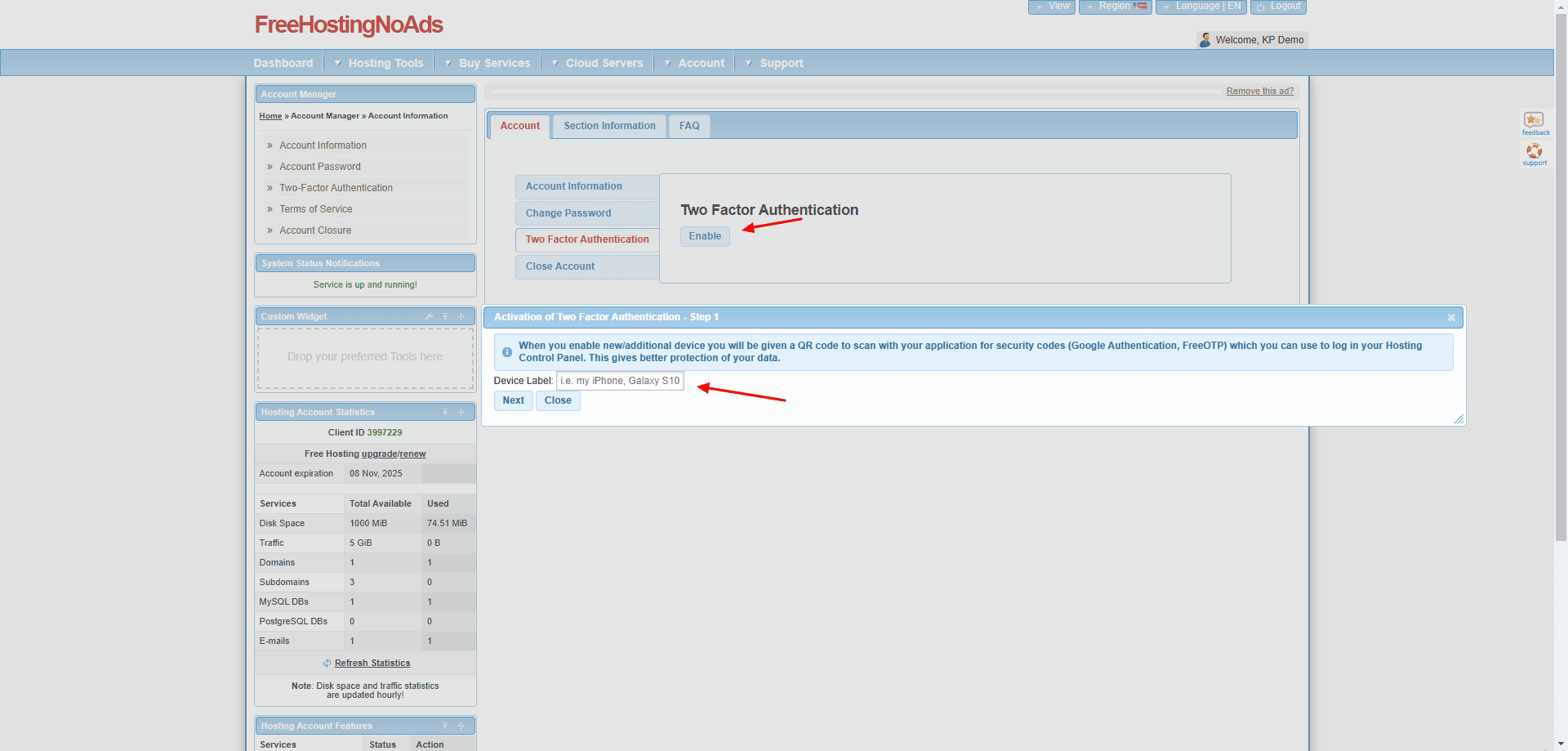Open the FAQ tab
Viewport: 1568px width, 751px height.
coord(689,126)
